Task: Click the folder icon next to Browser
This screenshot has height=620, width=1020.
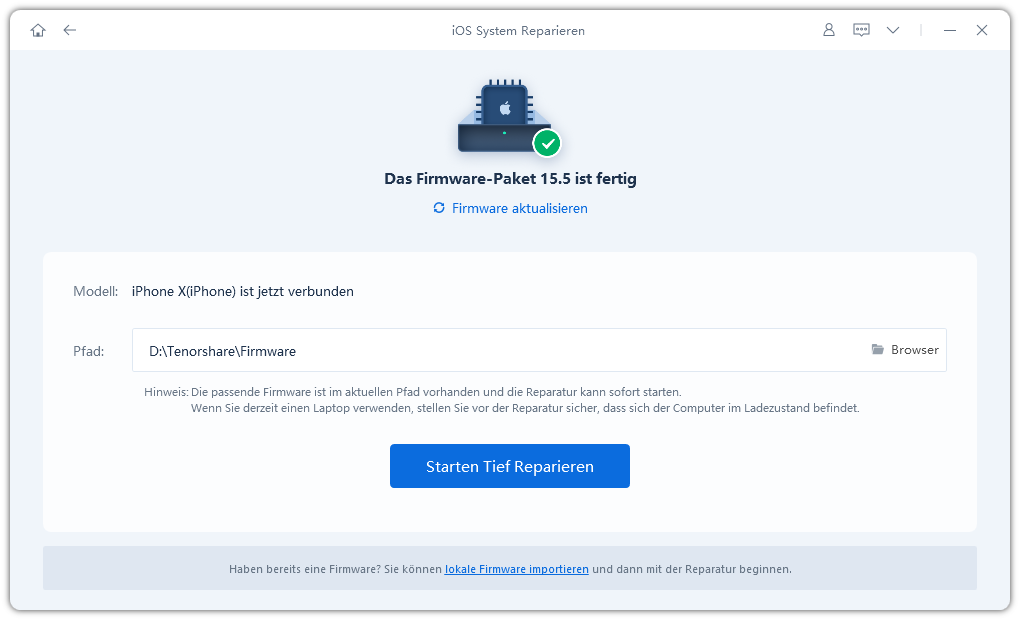Action: [x=878, y=349]
